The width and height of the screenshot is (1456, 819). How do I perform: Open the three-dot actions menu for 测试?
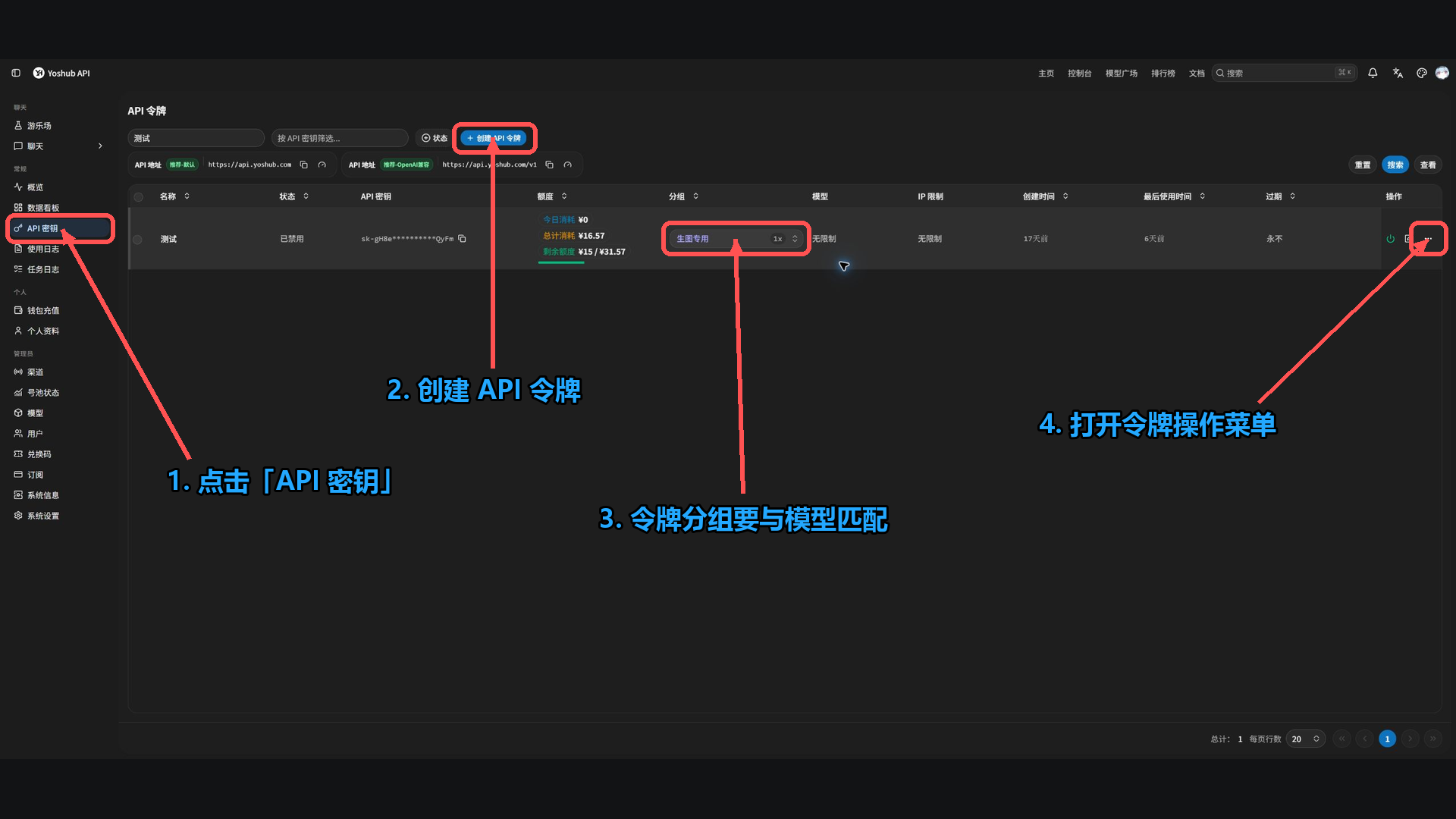coord(1428,239)
